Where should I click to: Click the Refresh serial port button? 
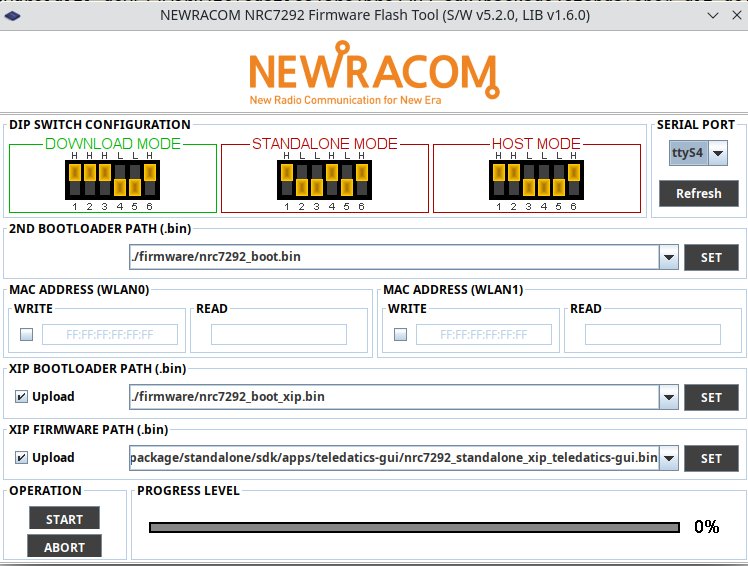click(x=698, y=193)
